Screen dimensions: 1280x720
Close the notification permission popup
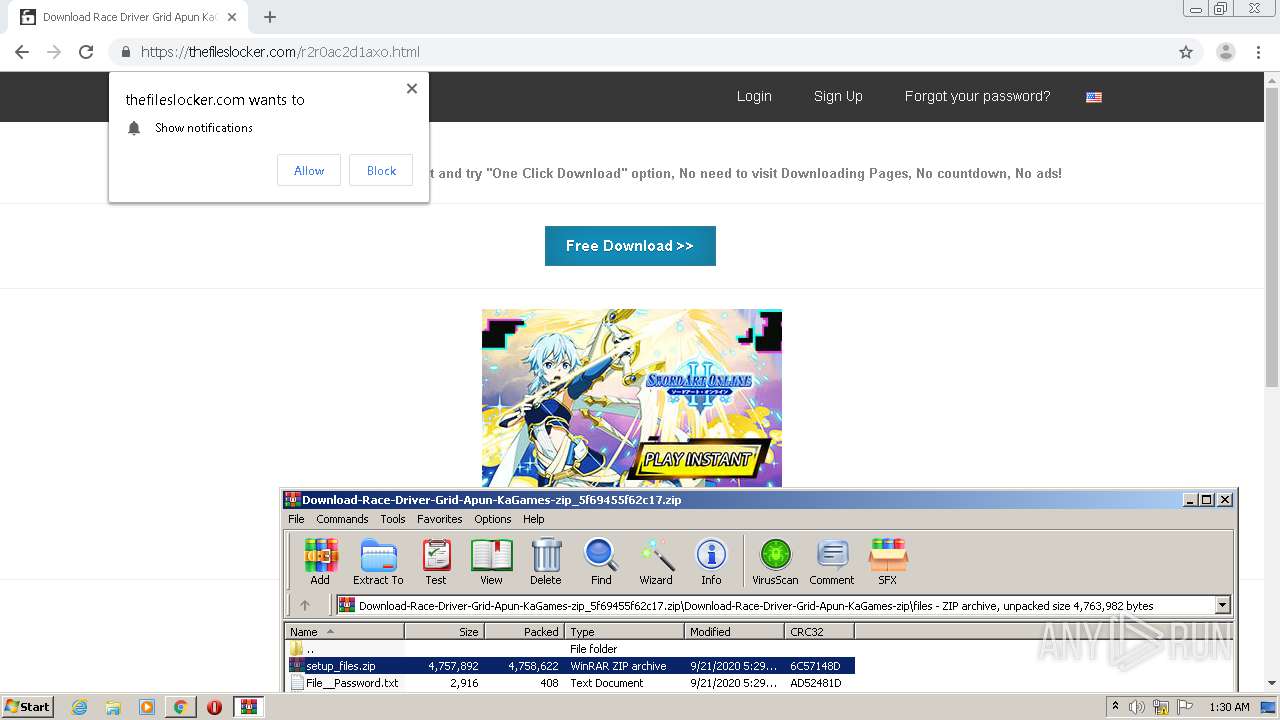coord(412,88)
